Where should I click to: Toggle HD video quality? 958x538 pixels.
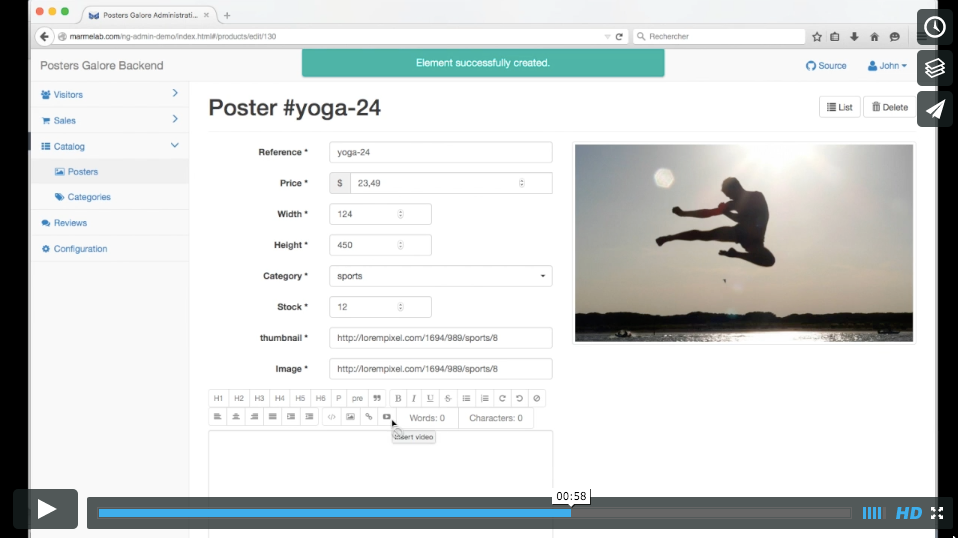(909, 513)
